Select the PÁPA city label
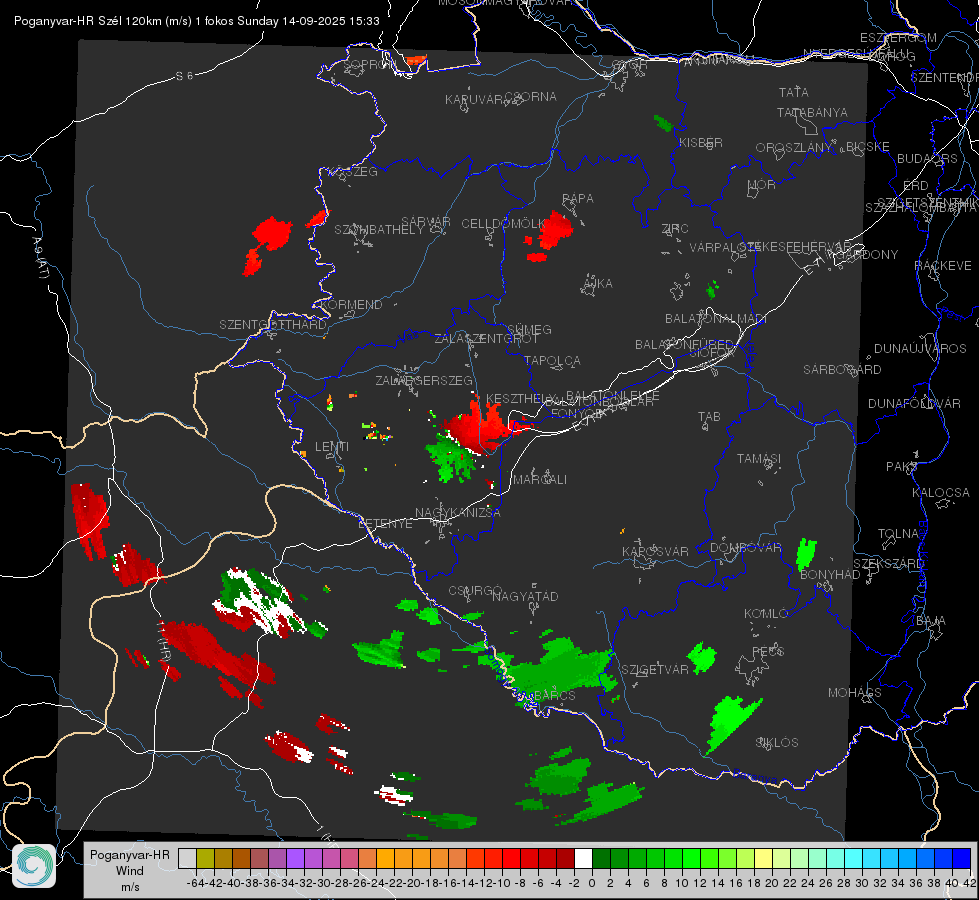The height and width of the screenshot is (900, 979). point(578,199)
